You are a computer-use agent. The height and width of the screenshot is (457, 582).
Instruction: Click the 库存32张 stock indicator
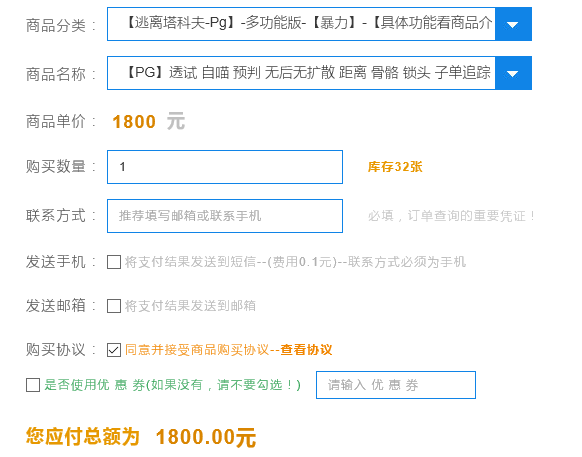[x=395, y=167]
